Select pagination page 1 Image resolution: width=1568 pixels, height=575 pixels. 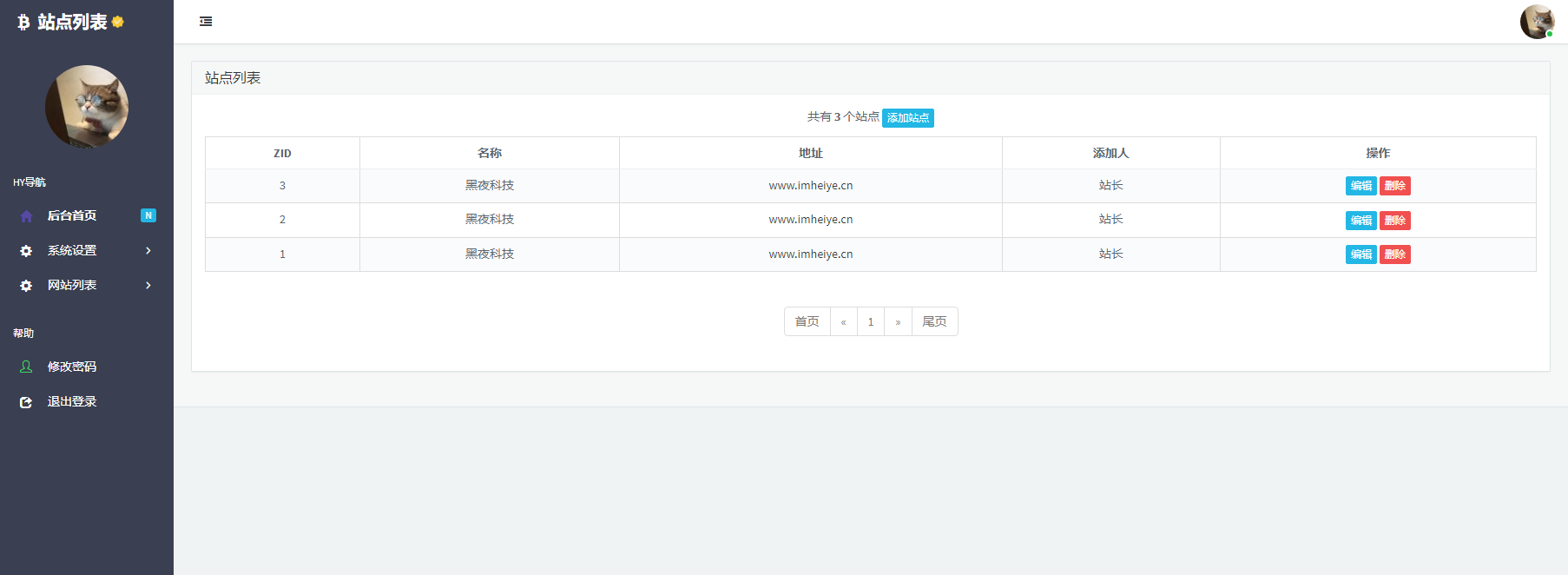point(871,321)
